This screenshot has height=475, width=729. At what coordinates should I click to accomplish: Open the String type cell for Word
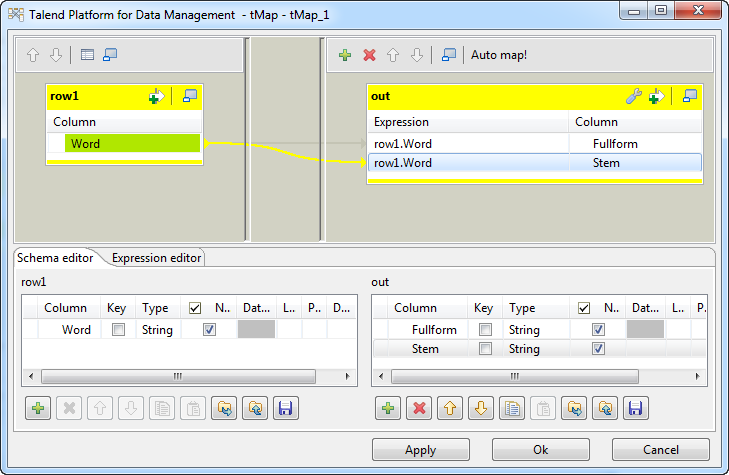click(157, 330)
